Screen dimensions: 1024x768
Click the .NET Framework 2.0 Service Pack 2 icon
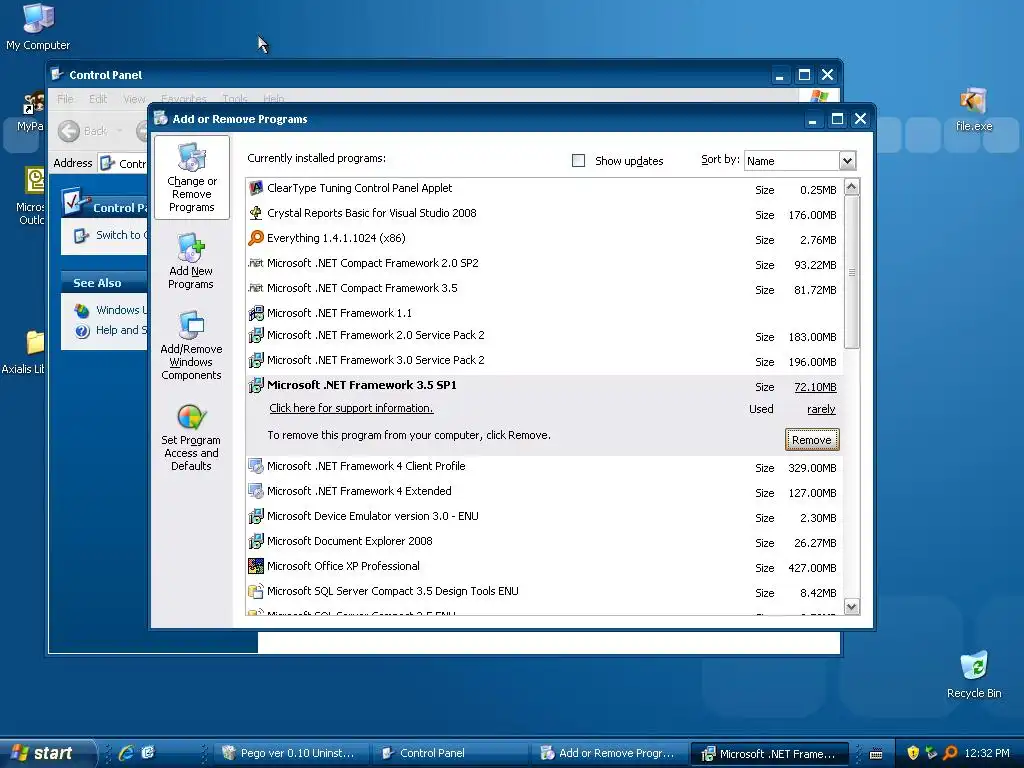coord(256,336)
